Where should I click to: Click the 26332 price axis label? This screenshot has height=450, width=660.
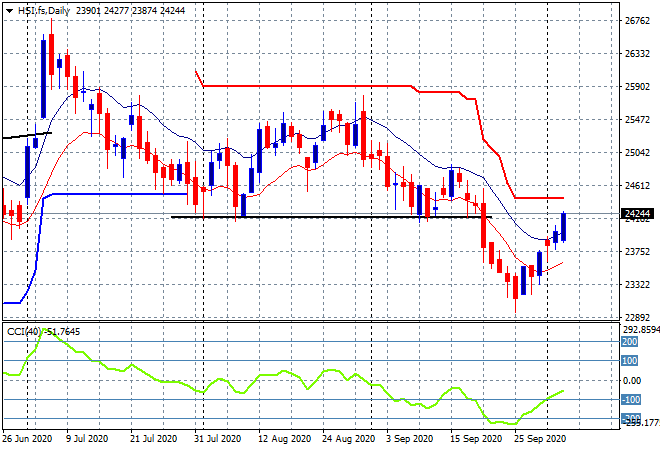click(x=637, y=53)
